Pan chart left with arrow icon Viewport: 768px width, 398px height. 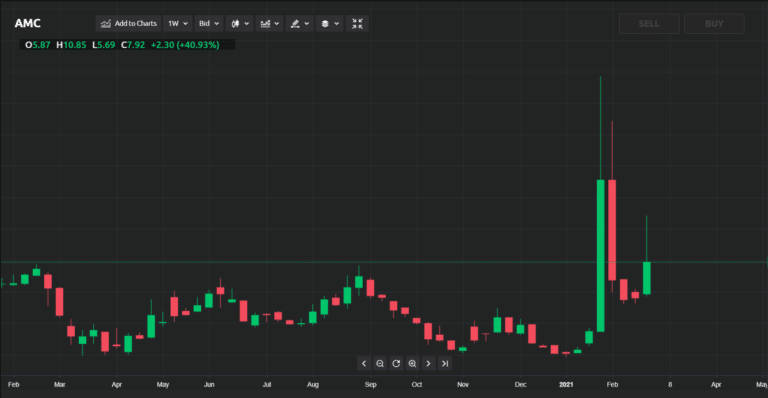(363, 363)
